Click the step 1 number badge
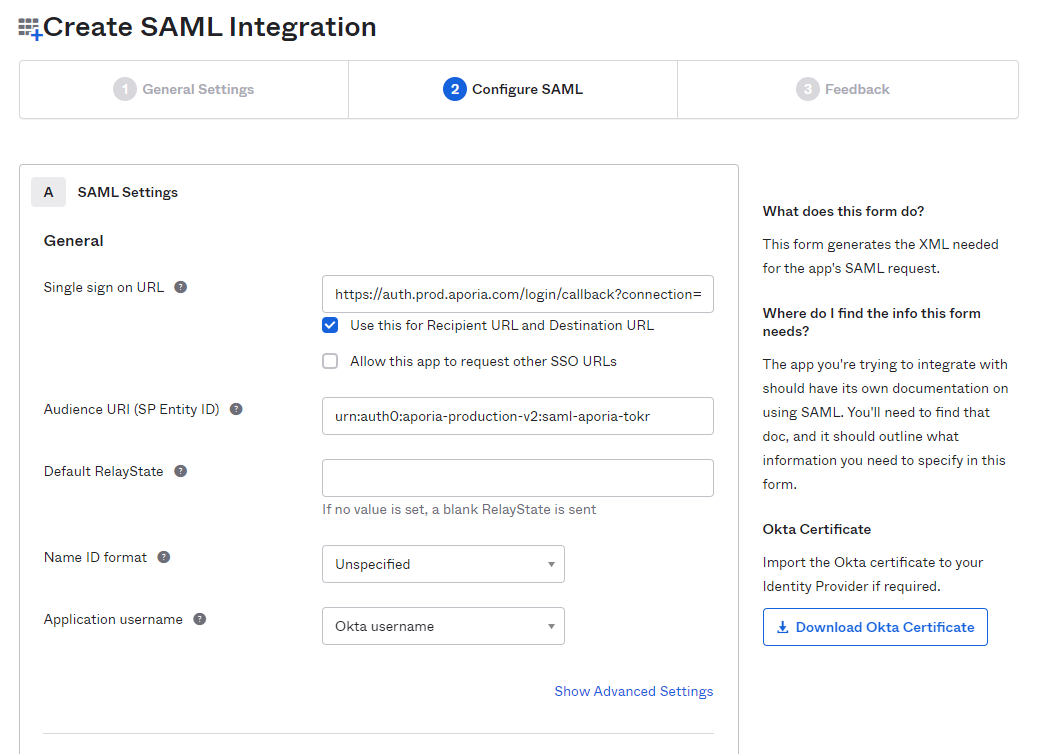Screen dimensions: 1053x754 124,89
